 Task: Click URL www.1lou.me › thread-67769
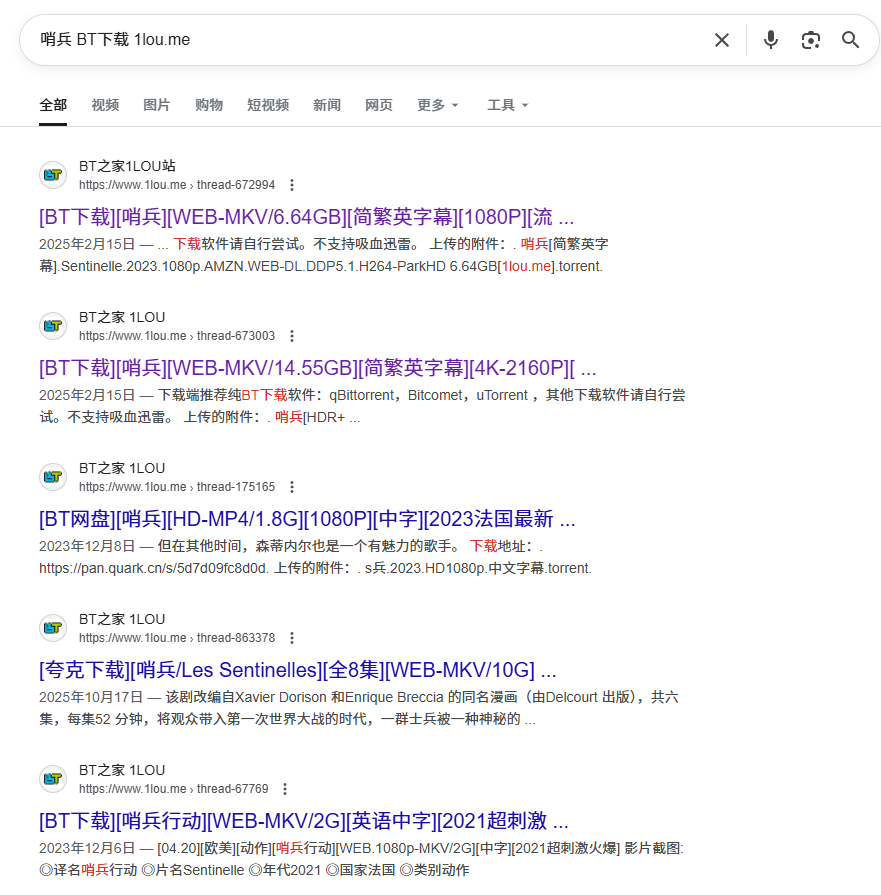[x=174, y=789]
